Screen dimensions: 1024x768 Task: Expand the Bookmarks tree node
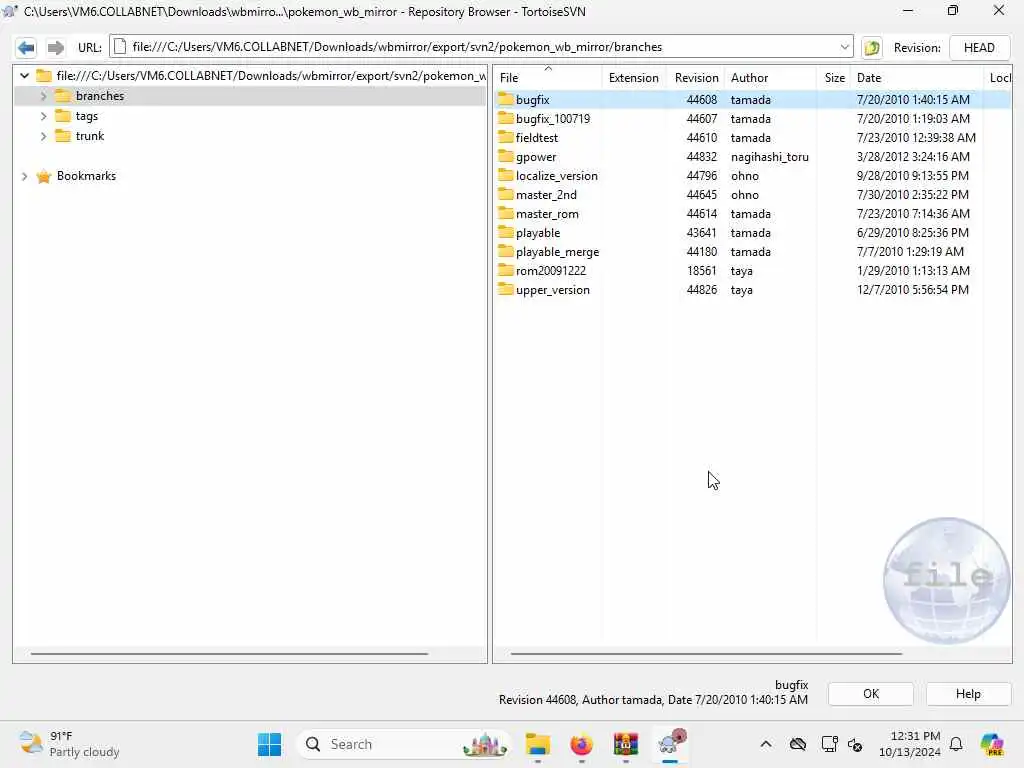(24, 176)
